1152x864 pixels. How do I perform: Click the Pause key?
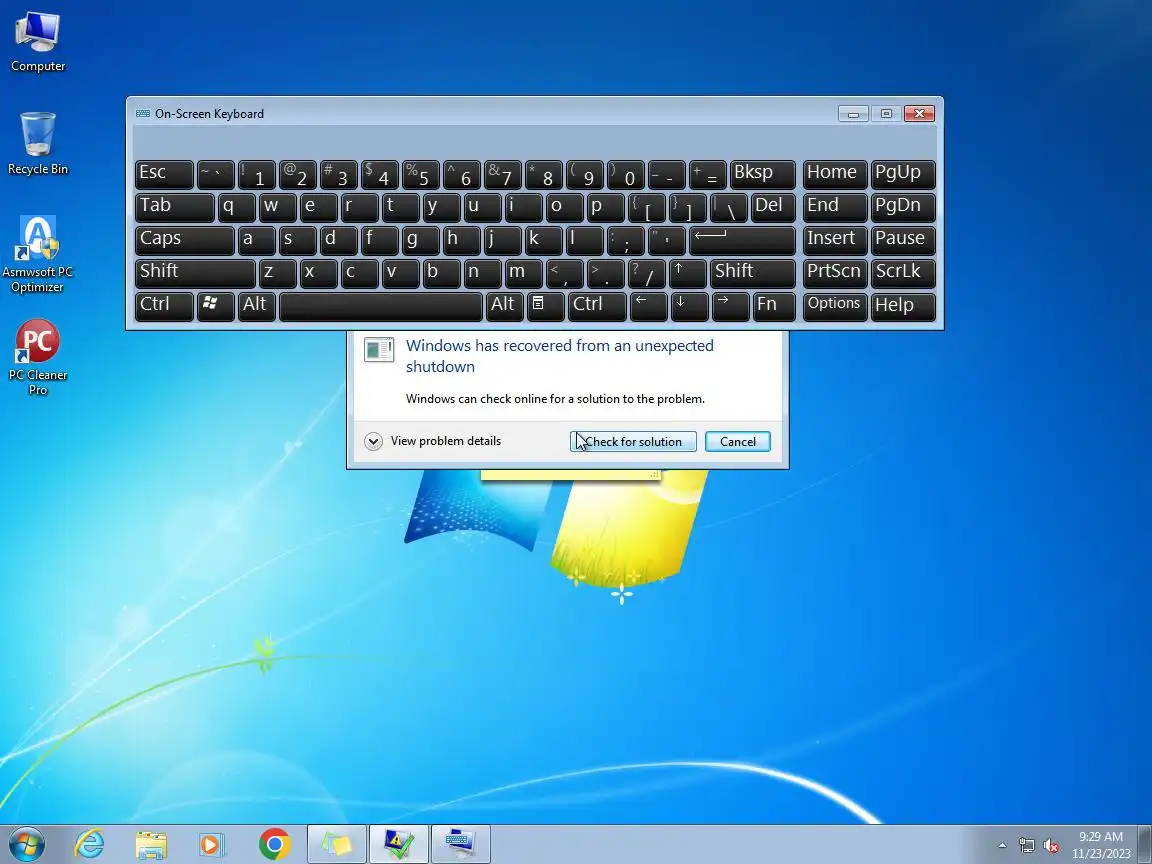tap(903, 240)
